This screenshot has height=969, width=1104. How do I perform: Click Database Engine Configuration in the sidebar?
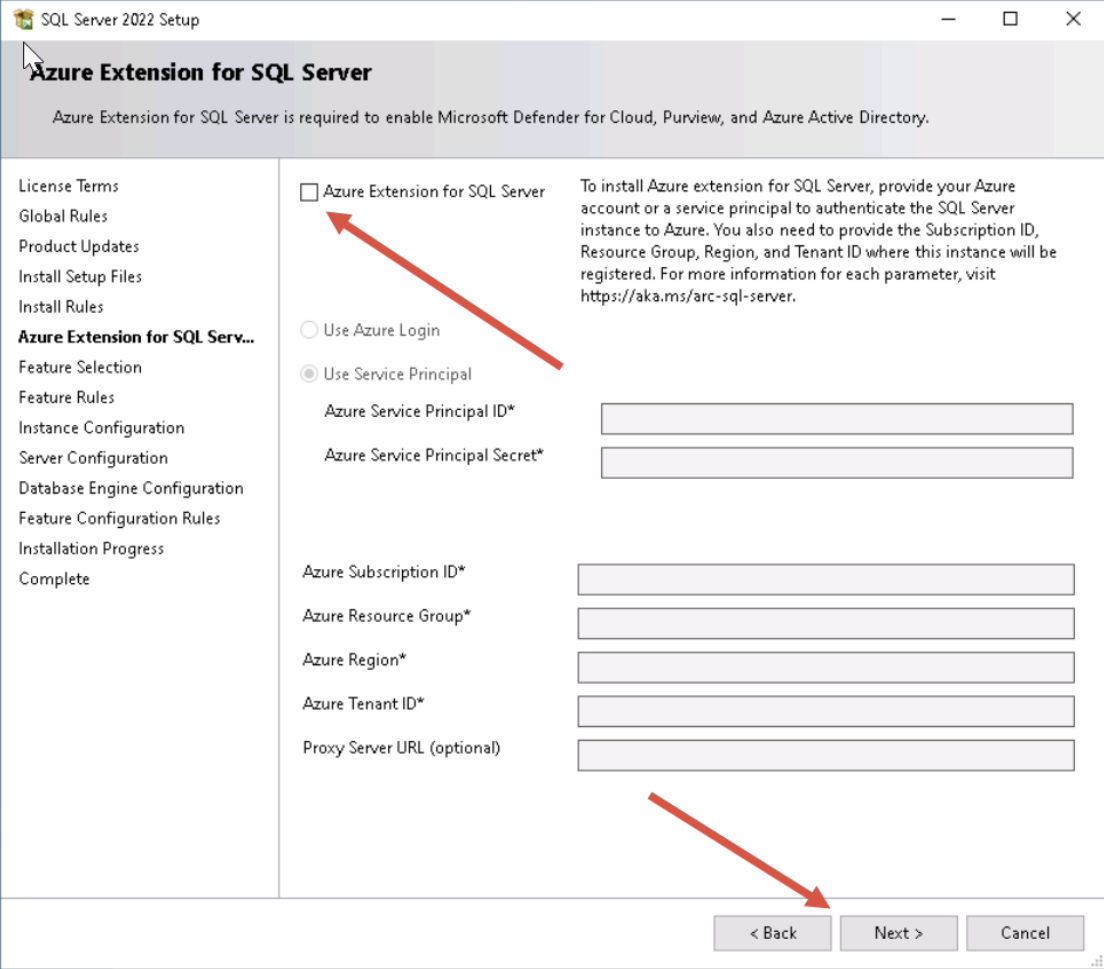(x=131, y=488)
